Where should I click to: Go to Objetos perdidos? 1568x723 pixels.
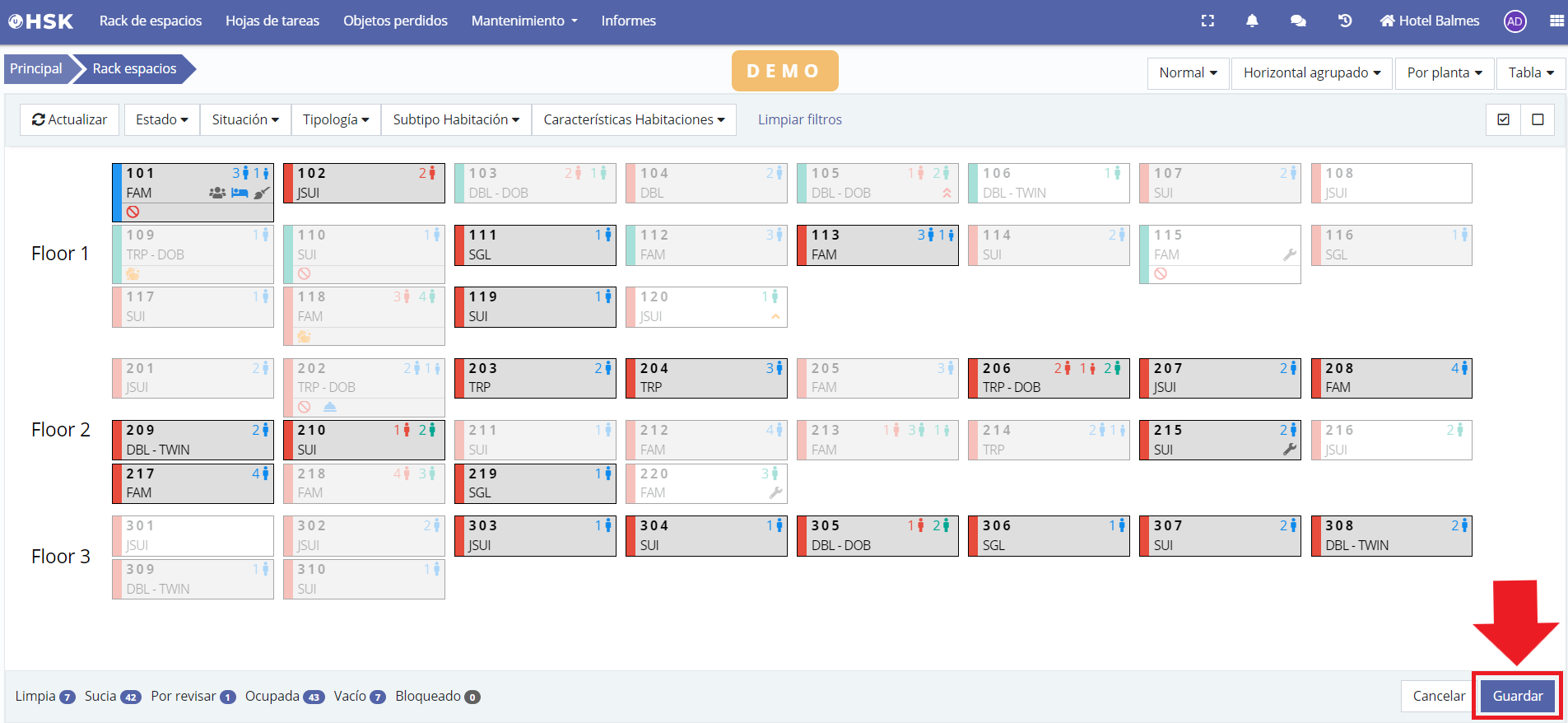click(x=395, y=21)
